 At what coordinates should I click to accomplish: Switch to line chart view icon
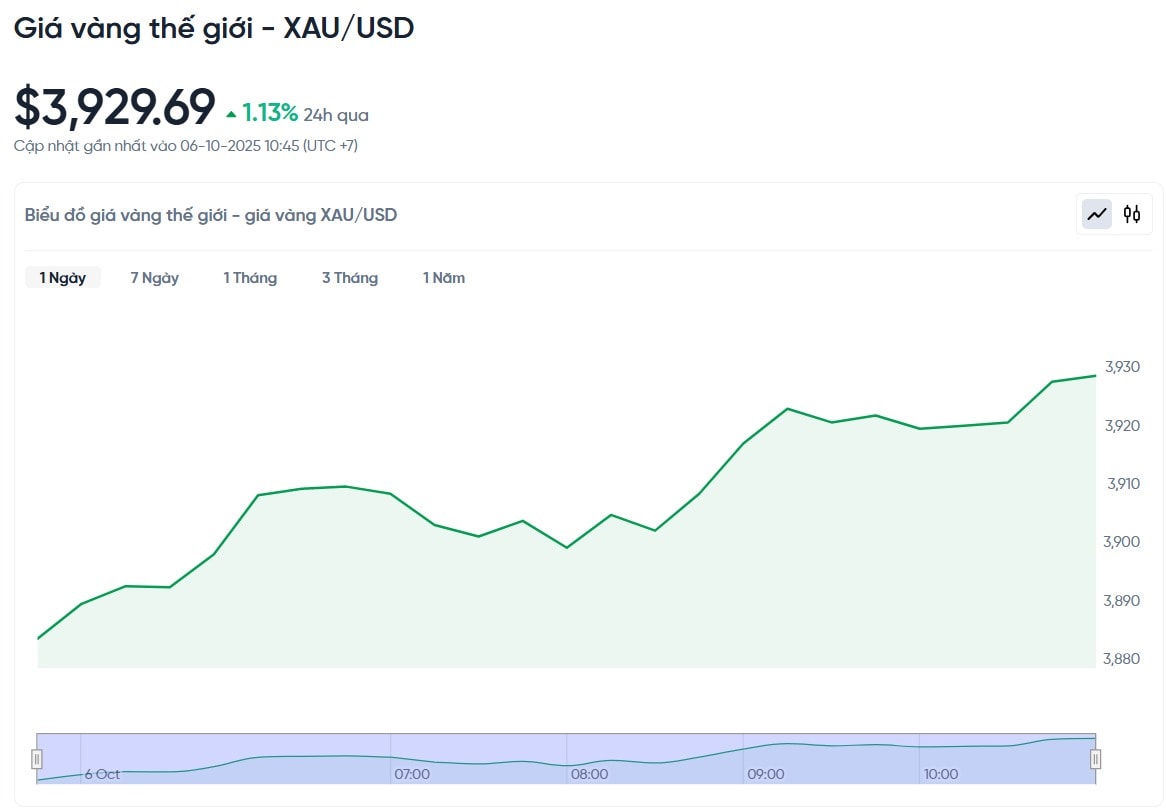click(1097, 214)
